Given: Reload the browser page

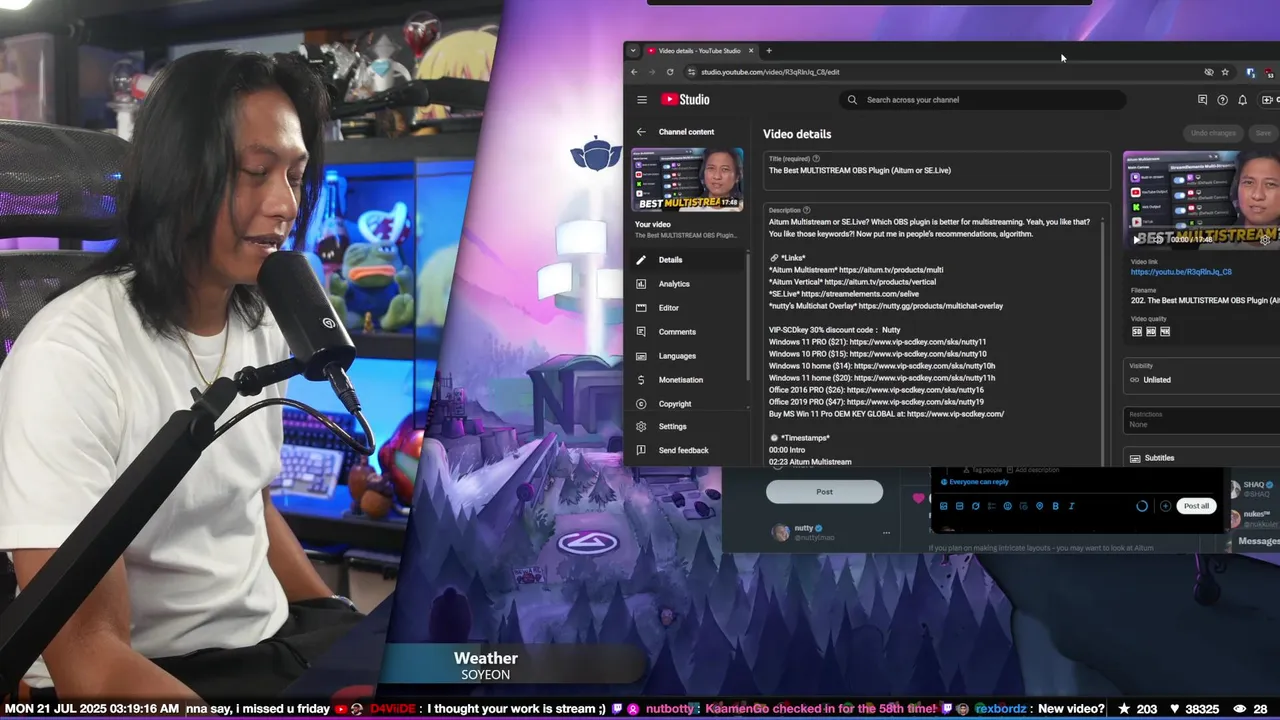Looking at the screenshot, I should click(x=670, y=72).
